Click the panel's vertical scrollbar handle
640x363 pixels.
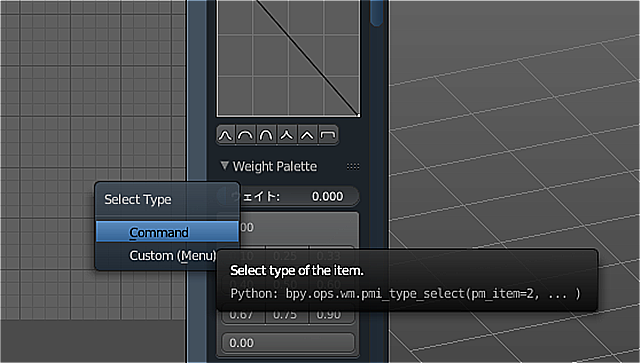(376, 12)
